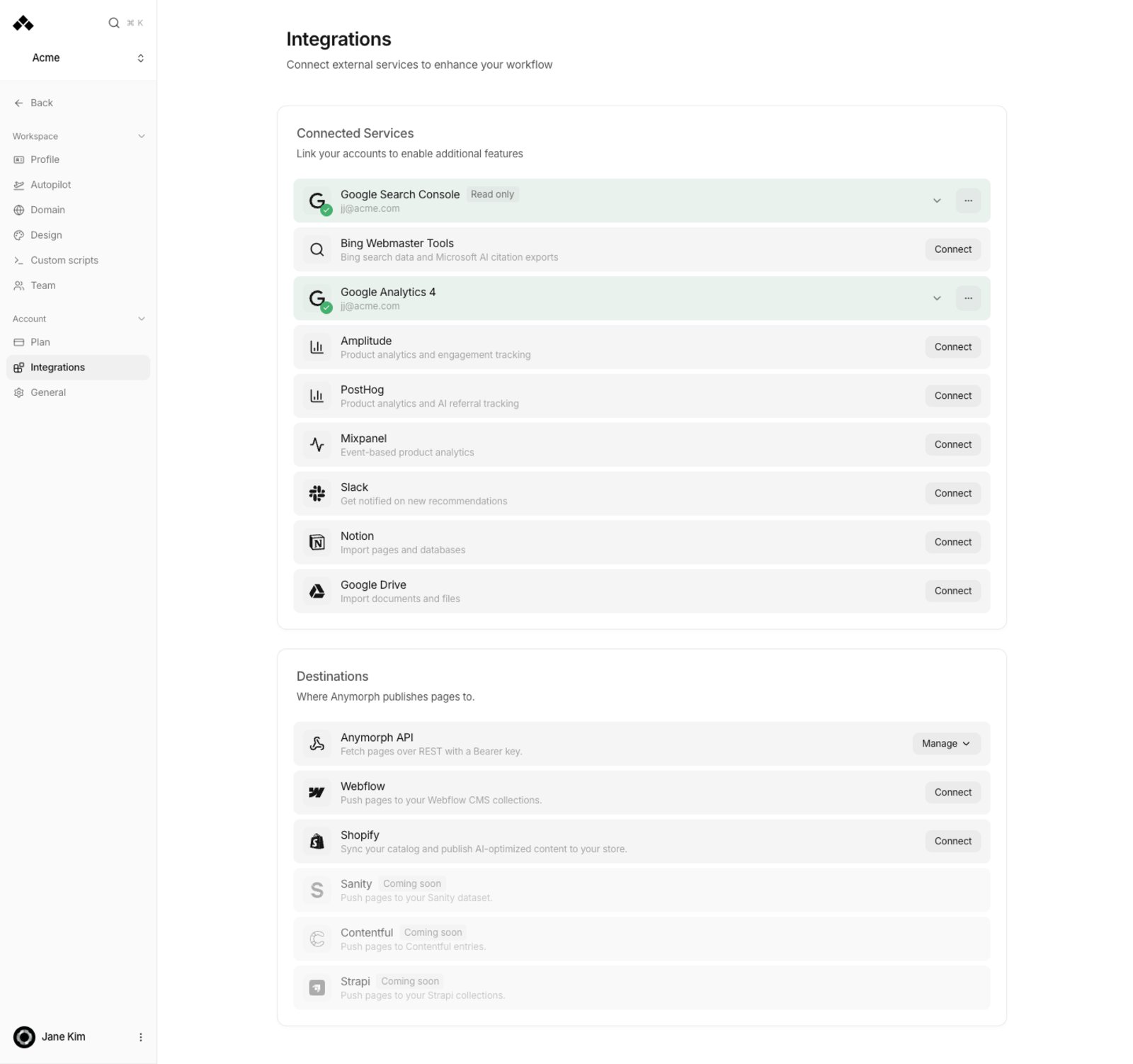Click the Bing Webmaster Tools search icon

click(317, 249)
